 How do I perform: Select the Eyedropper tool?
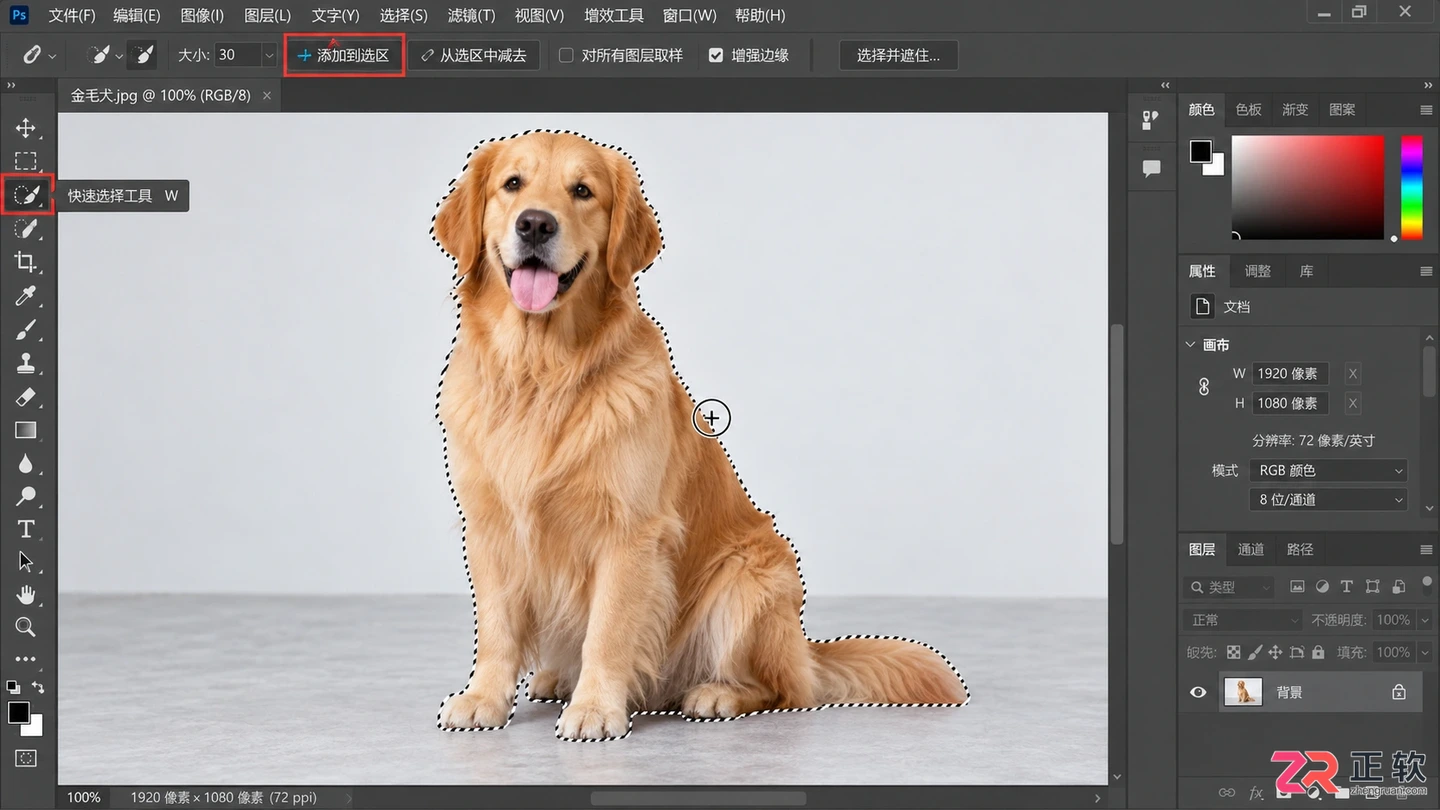click(x=26, y=296)
